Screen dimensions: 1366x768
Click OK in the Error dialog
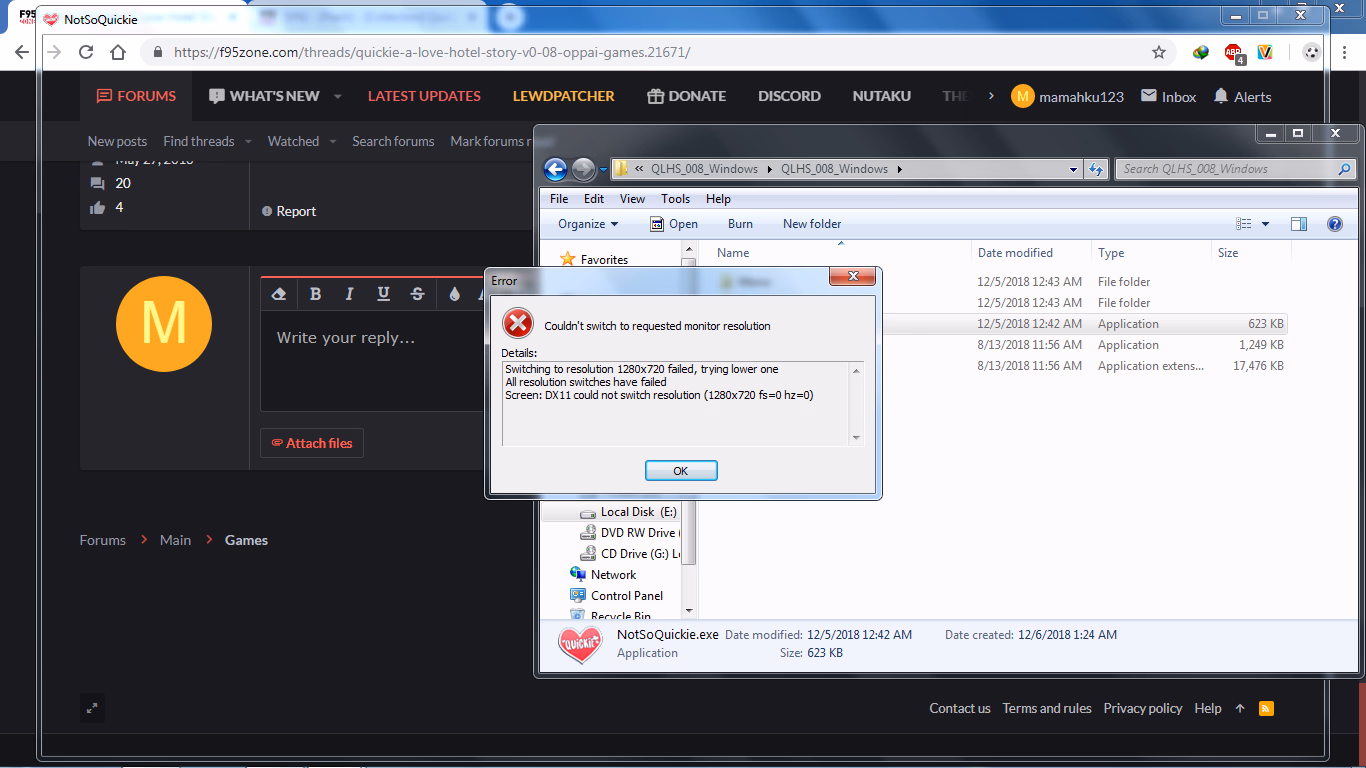681,471
